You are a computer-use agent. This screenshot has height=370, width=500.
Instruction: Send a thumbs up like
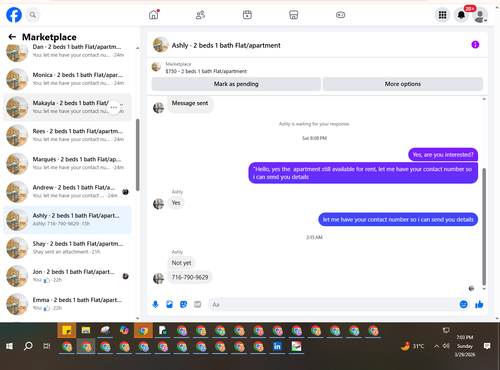[479, 304]
